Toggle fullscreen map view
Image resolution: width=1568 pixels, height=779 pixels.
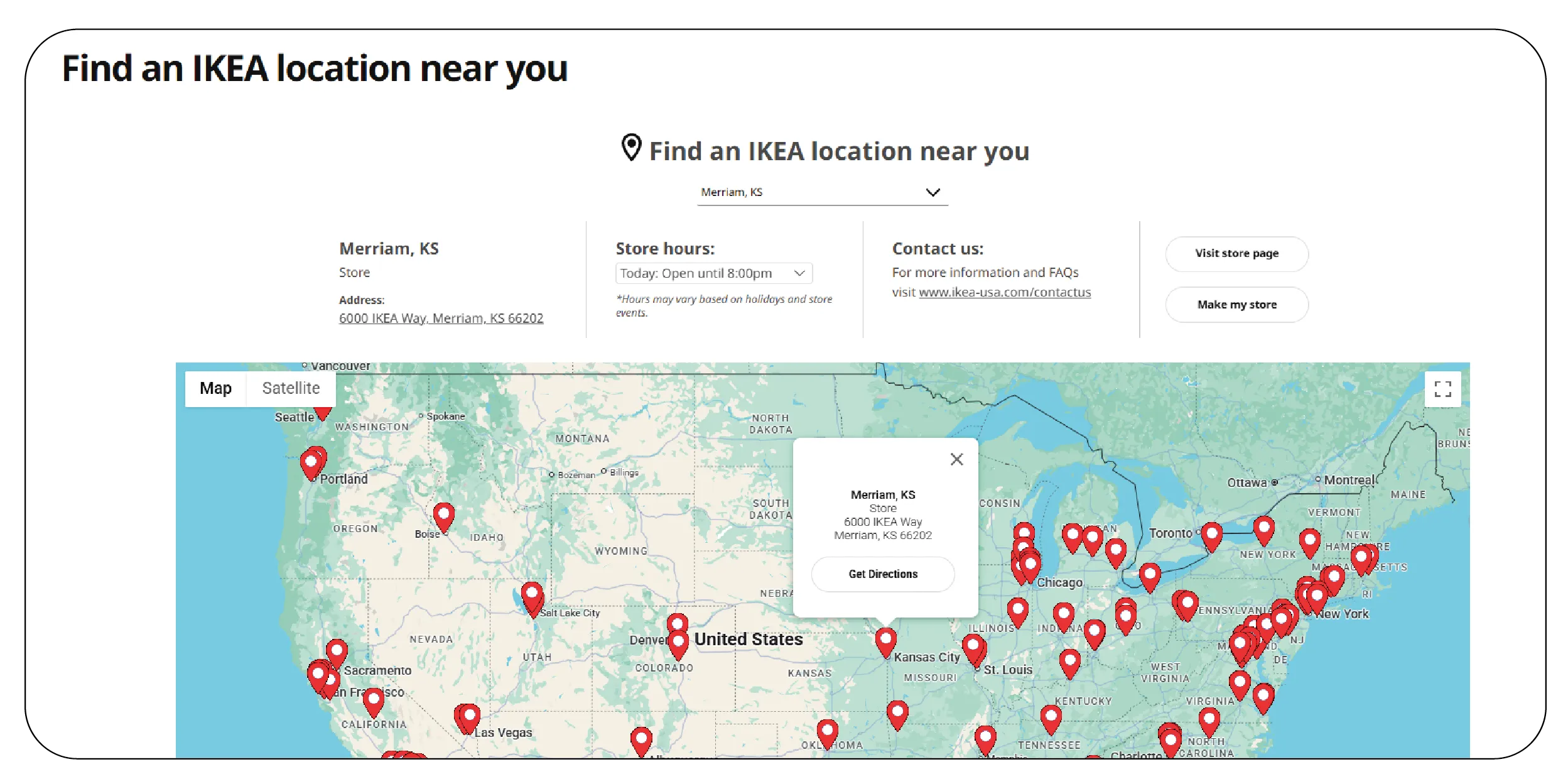pyautogui.click(x=1444, y=389)
